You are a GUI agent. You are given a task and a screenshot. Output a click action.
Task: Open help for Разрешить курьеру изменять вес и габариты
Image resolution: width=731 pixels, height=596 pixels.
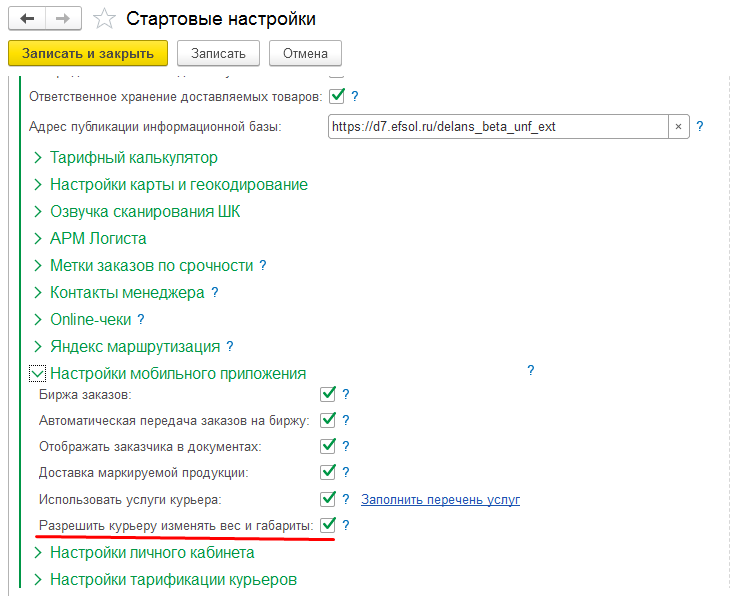[x=346, y=525]
